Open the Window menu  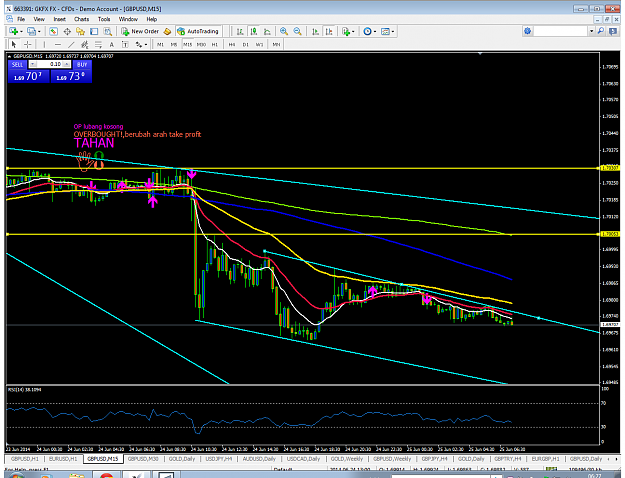(128, 19)
